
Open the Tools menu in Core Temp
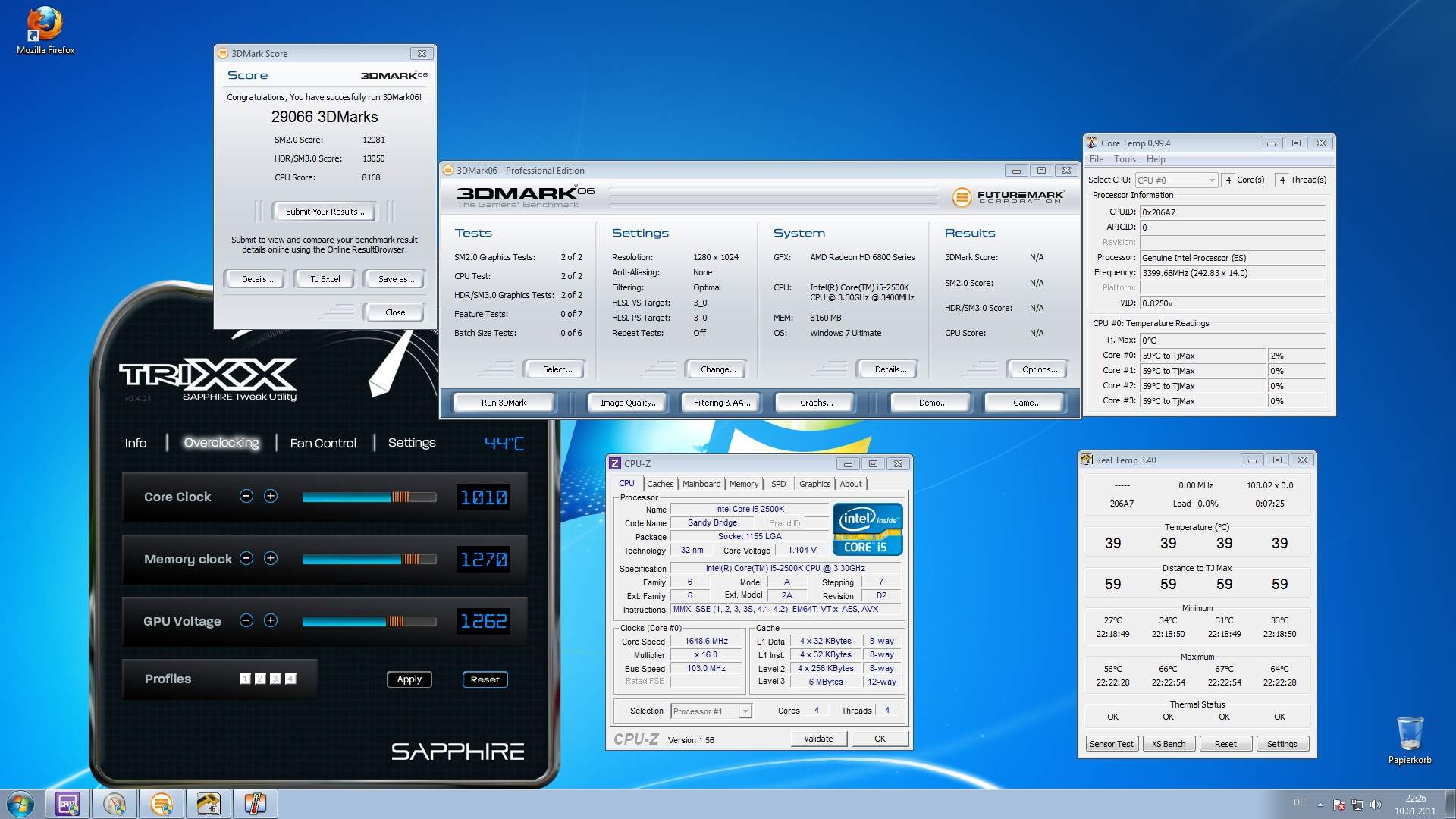pyautogui.click(x=1125, y=159)
